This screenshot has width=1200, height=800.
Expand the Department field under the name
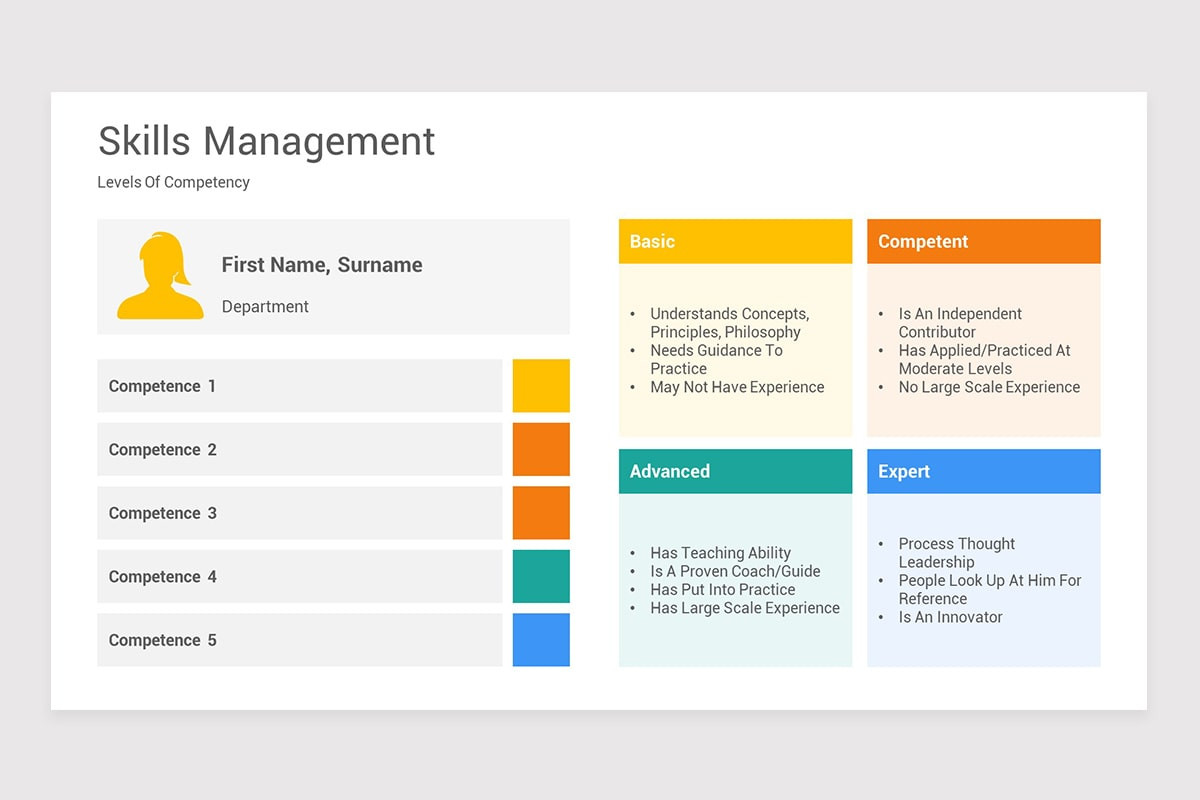[265, 306]
